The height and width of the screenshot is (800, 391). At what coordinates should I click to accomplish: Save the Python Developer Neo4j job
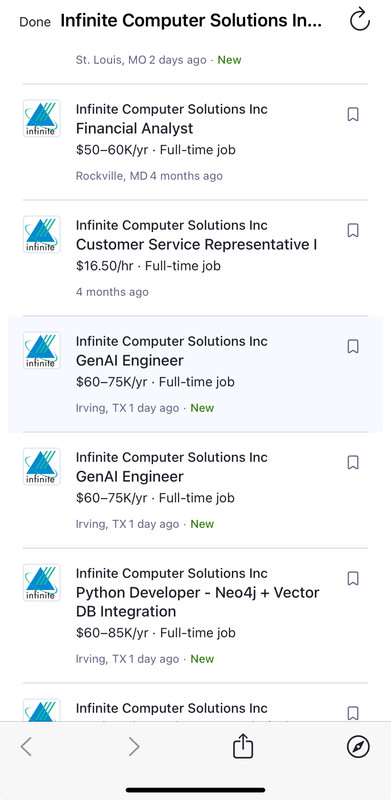353,578
